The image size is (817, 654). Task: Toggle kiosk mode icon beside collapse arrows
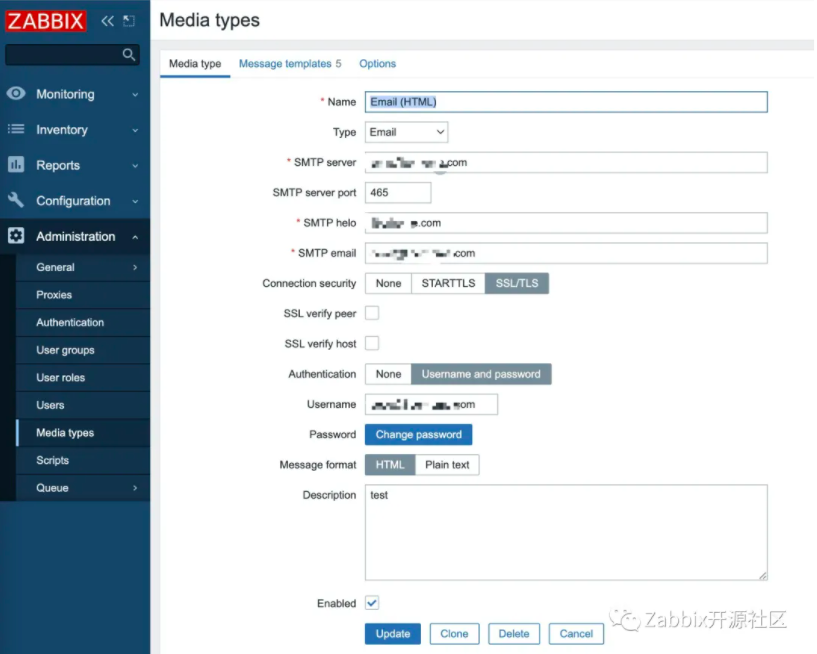pyautogui.click(x=129, y=21)
